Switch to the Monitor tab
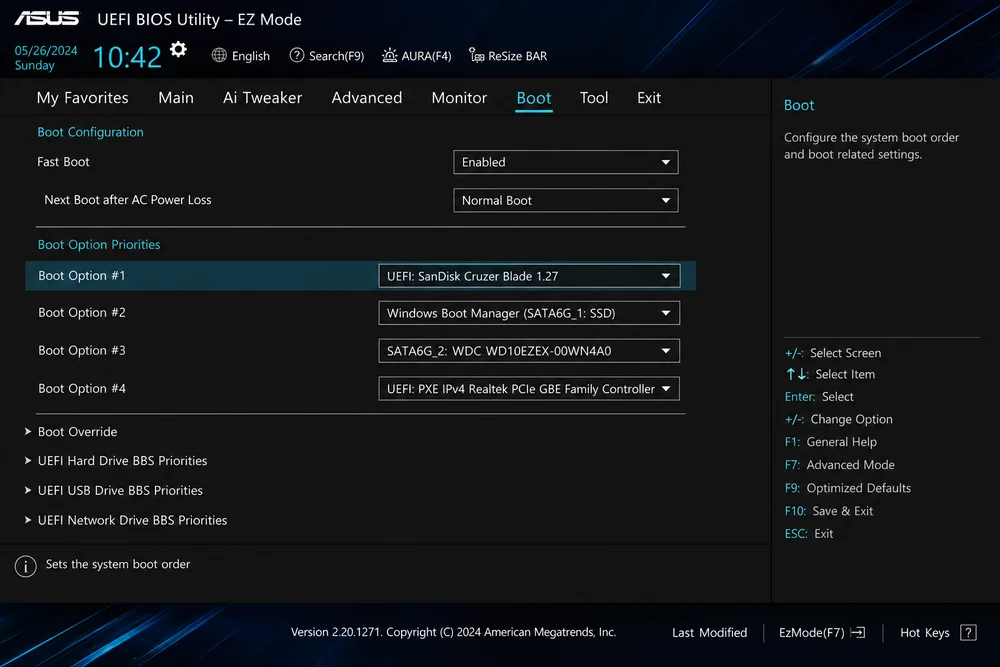The image size is (1000, 667). point(459,98)
